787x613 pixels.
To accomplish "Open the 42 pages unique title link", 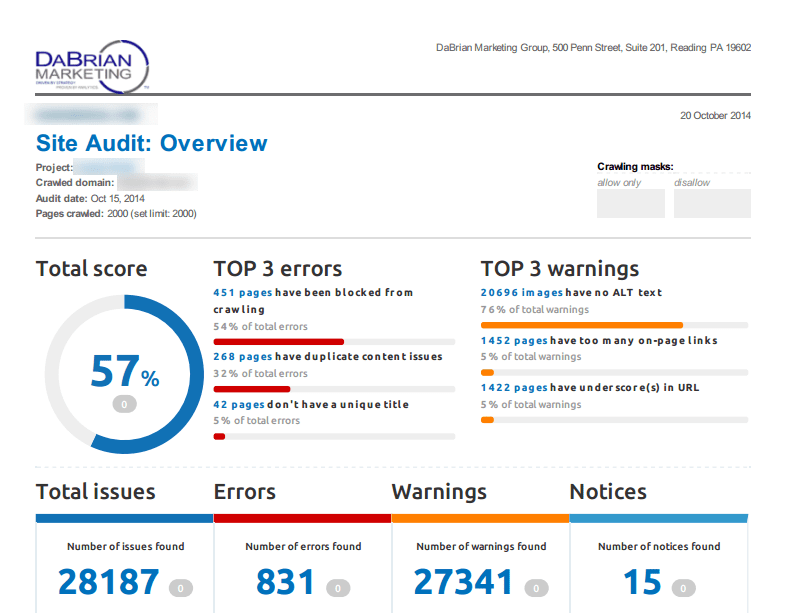I will (239, 405).
